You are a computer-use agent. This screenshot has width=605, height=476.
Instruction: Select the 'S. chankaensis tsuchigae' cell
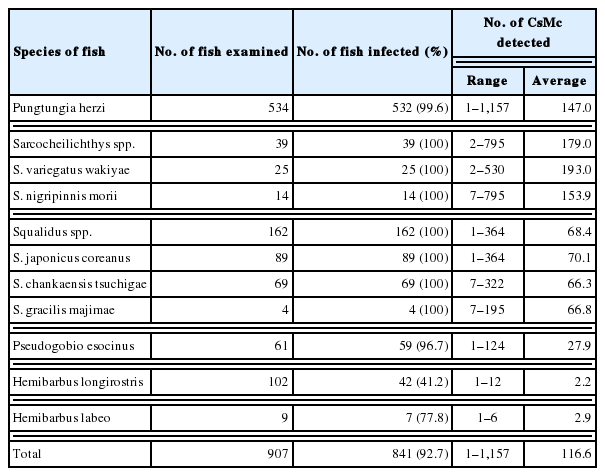[78, 284]
